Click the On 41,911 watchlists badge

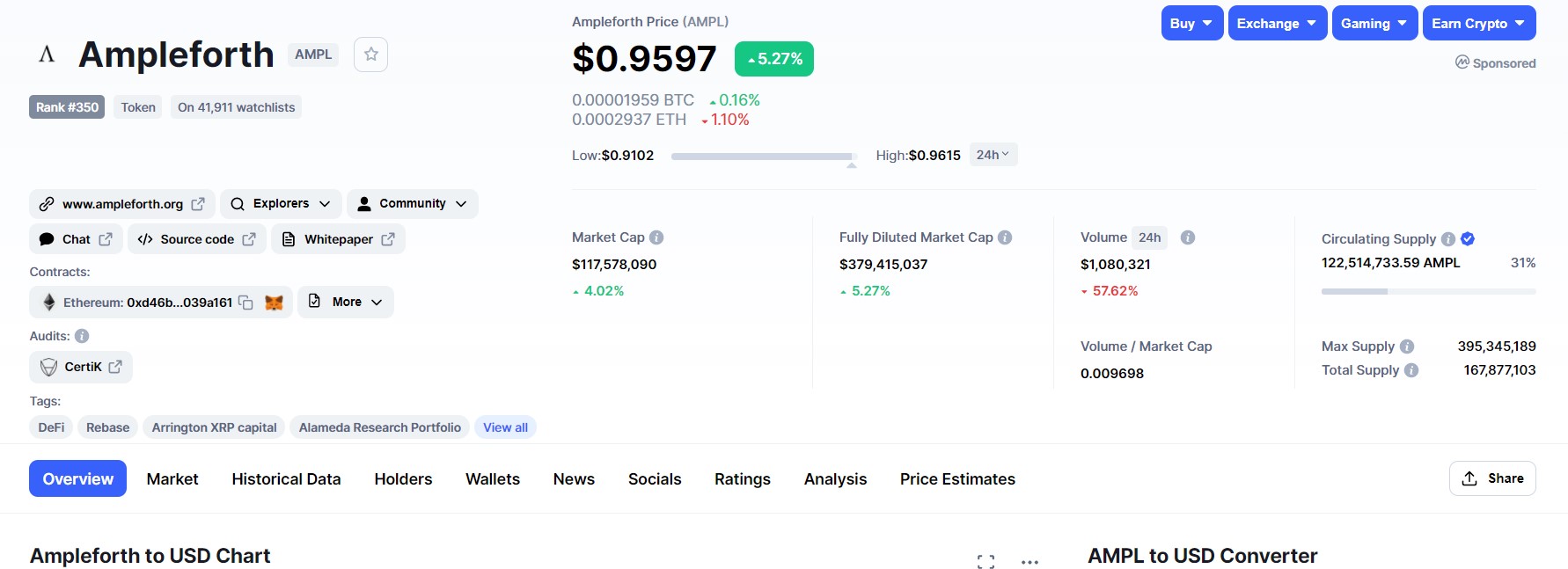(236, 107)
